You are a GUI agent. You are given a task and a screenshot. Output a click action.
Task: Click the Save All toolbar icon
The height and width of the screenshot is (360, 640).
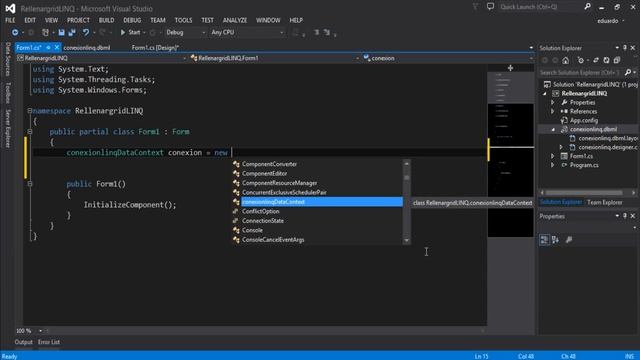pos(72,32)
